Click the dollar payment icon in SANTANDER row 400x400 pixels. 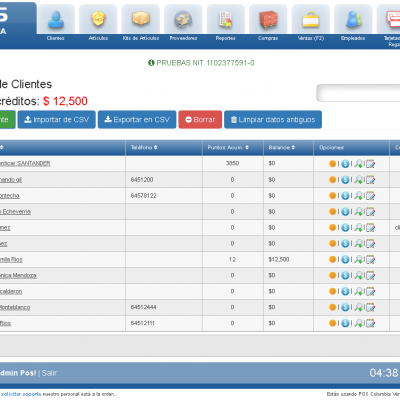point(345,164)
